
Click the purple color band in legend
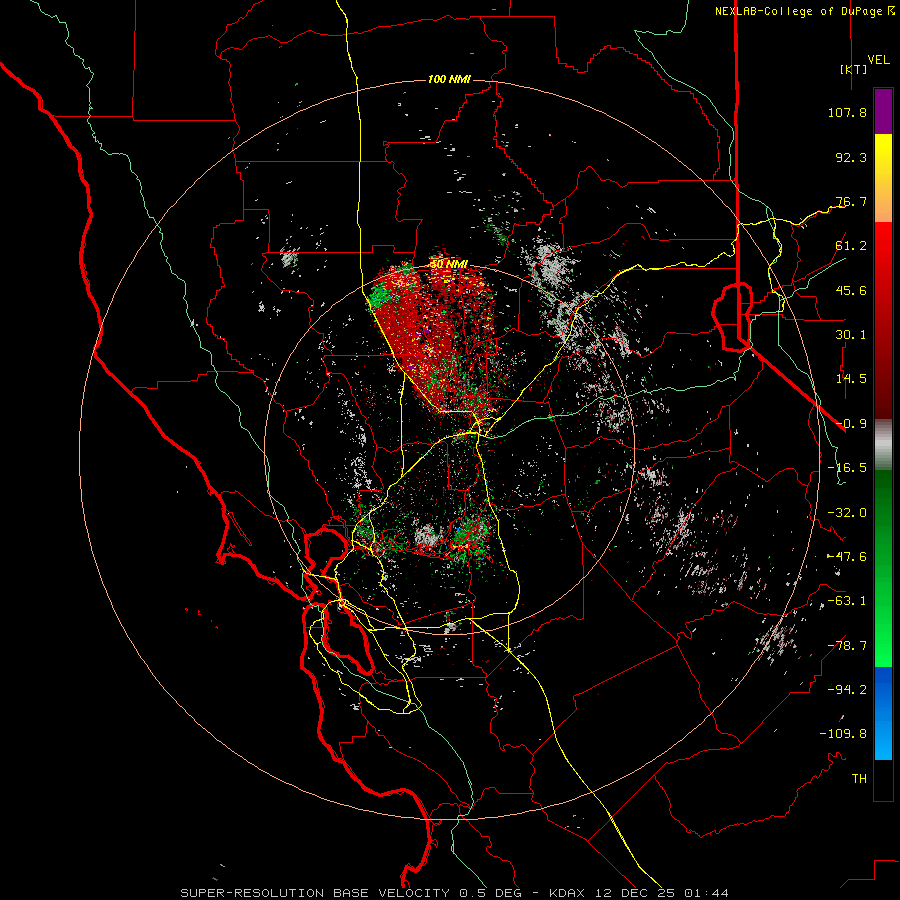click(883, 112)
